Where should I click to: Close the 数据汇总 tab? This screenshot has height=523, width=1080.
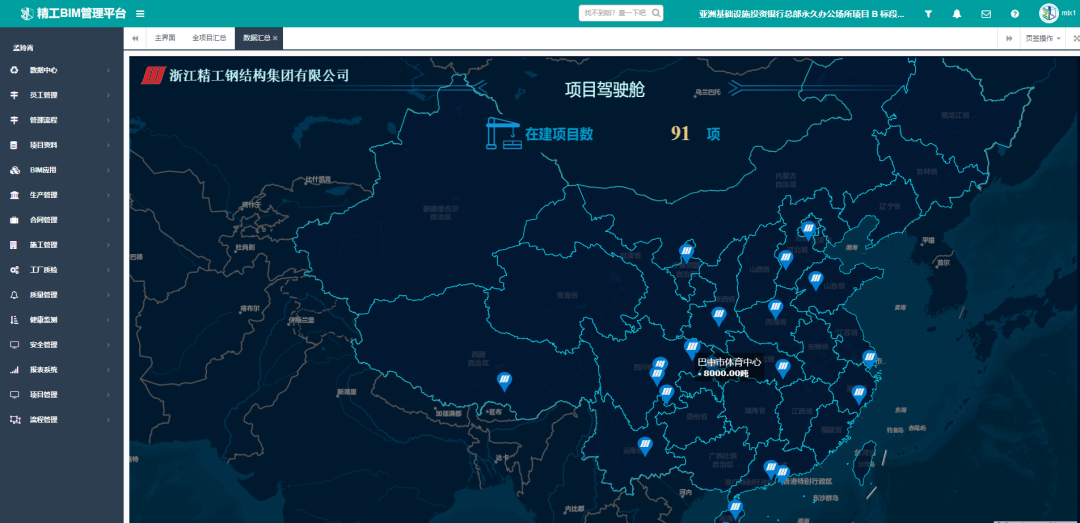click(x=276, y=39)
